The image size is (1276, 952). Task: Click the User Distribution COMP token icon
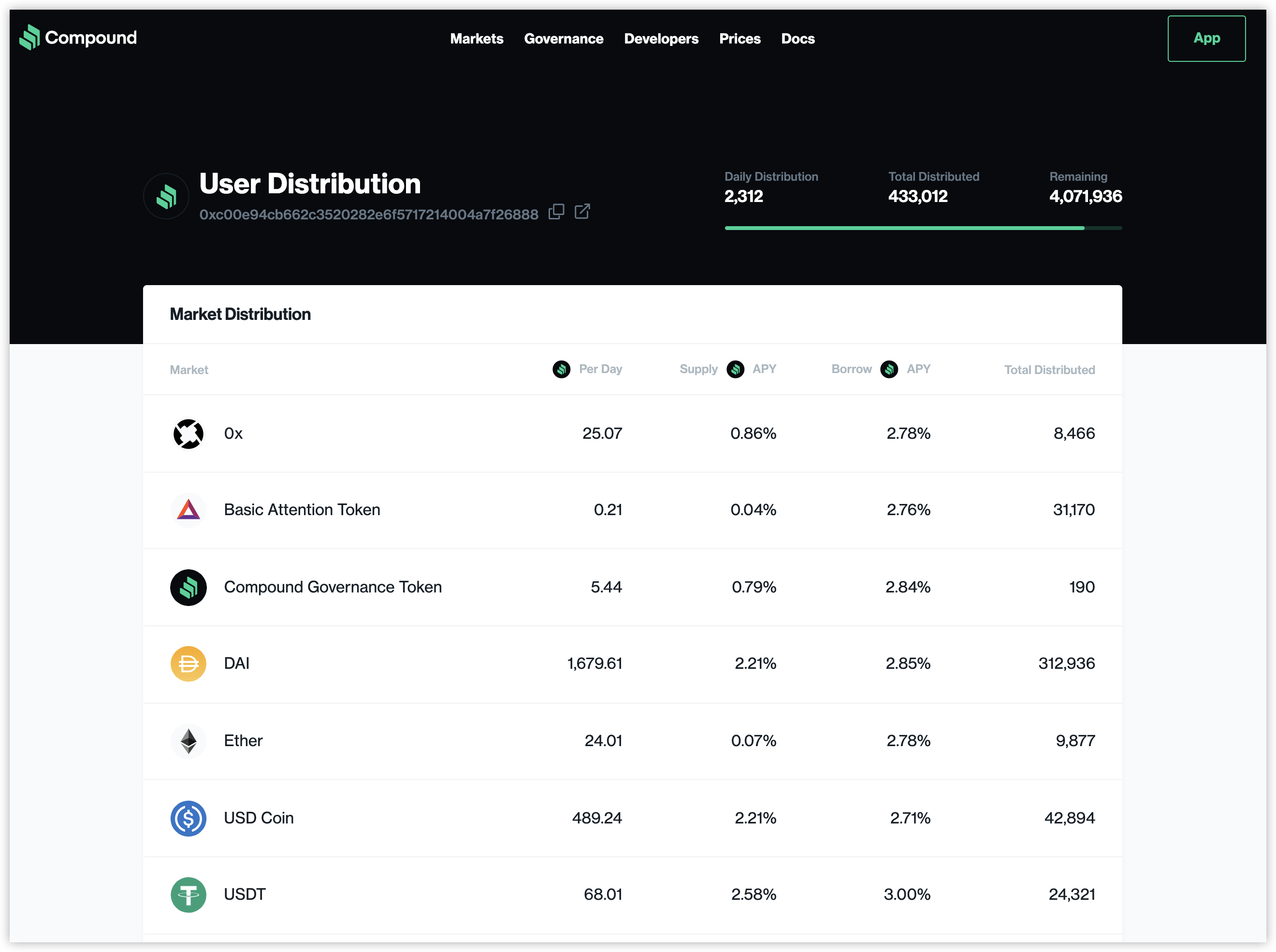click(x=166, y=197)
